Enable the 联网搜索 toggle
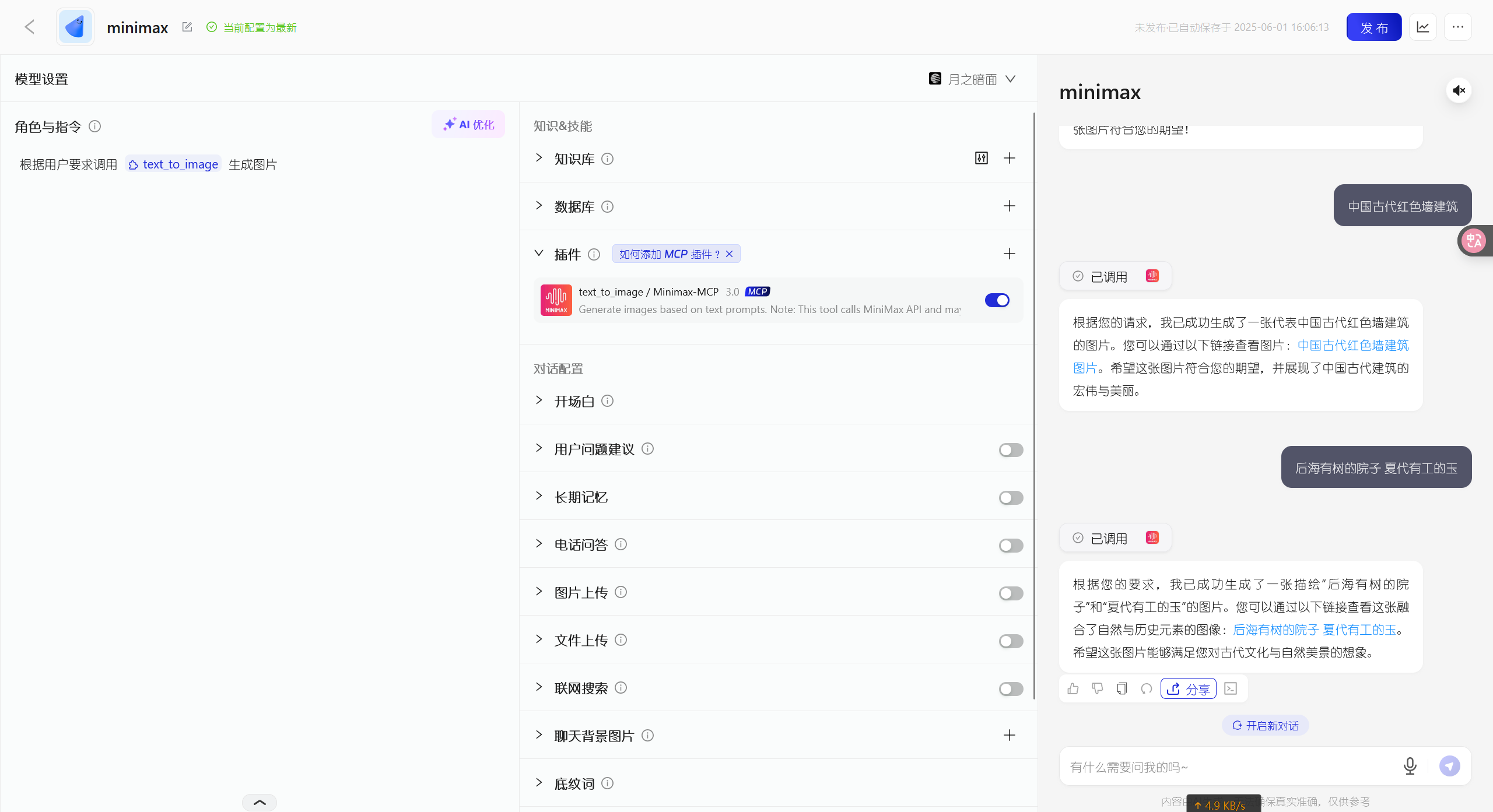The height and width of the screenshot is (812, 1493). [x=1011, y=689]
